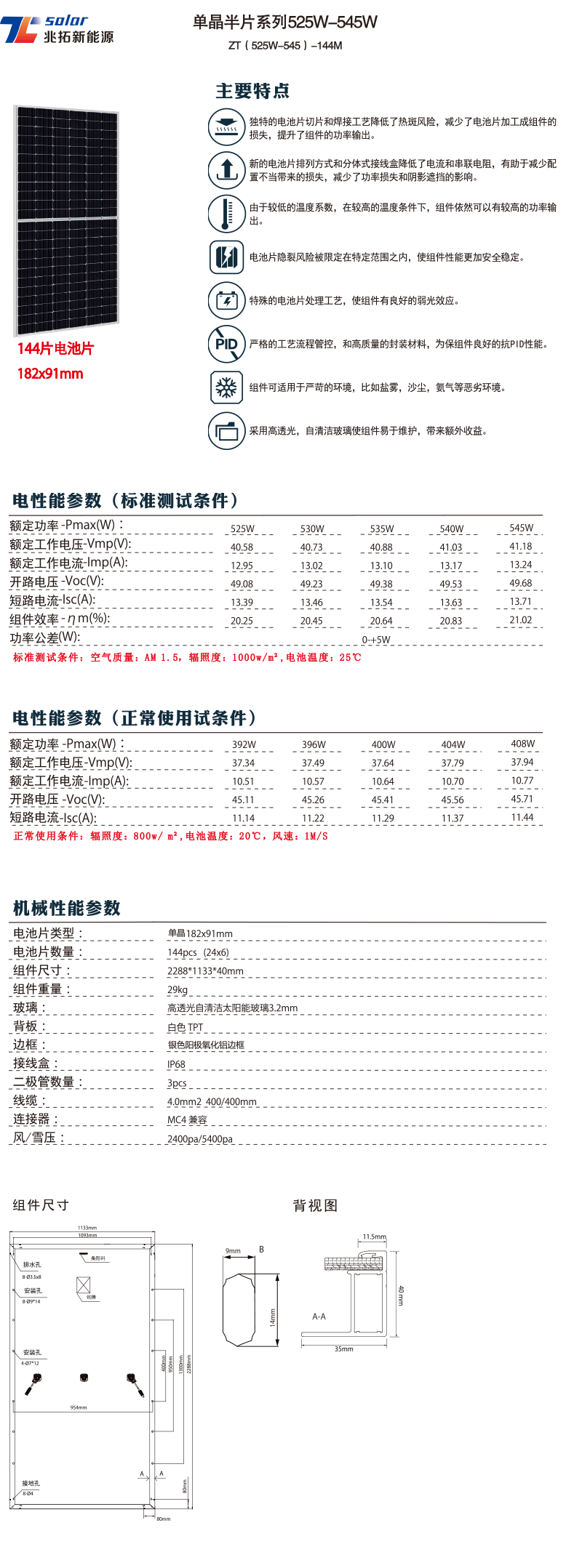Click the cable spec 4.0mm2 400/400mm

coord(212,1102)
